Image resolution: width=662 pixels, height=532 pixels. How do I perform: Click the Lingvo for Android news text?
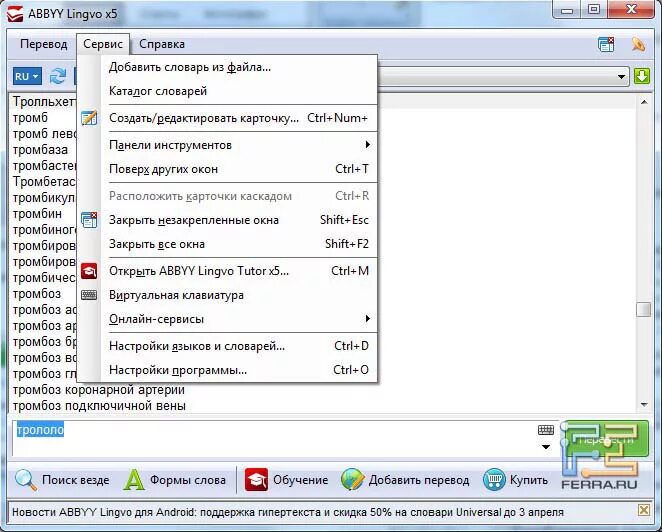point(288,512)
